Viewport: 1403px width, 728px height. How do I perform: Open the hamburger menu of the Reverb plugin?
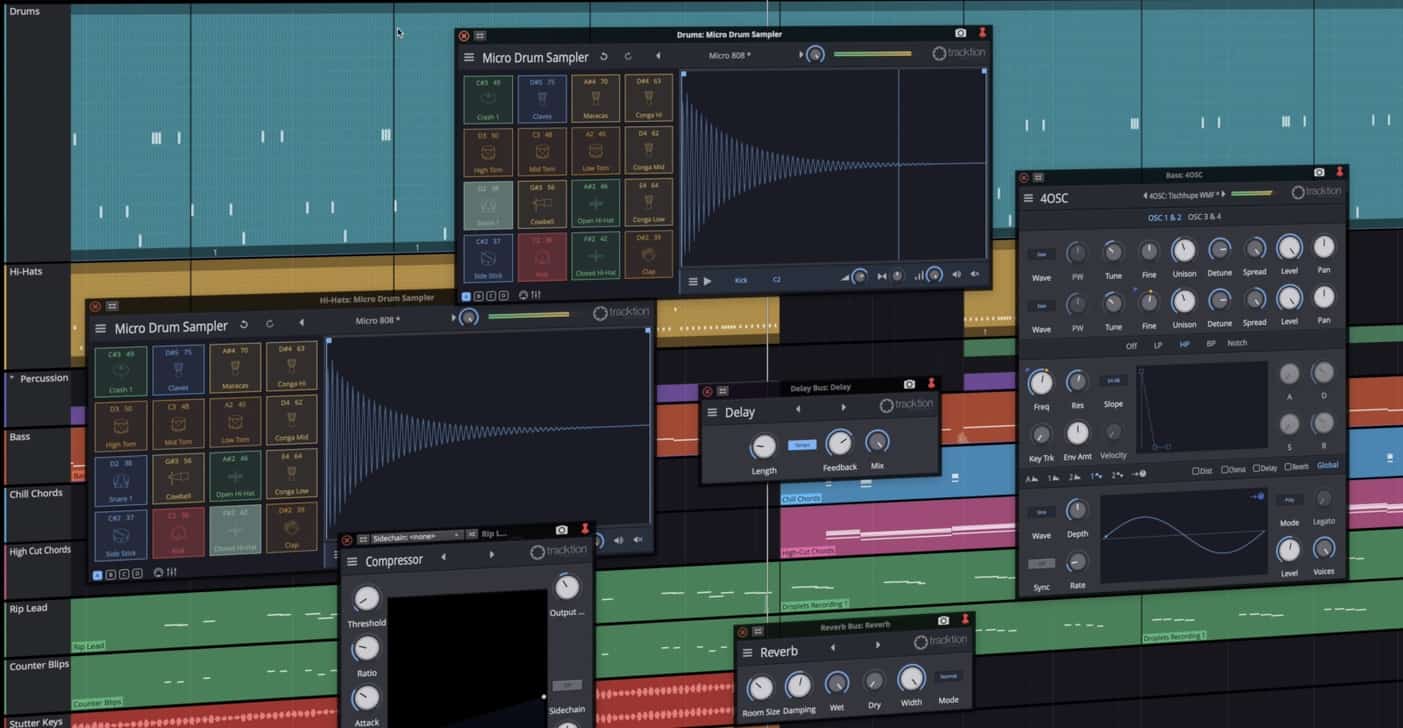[x=747, y=652]
